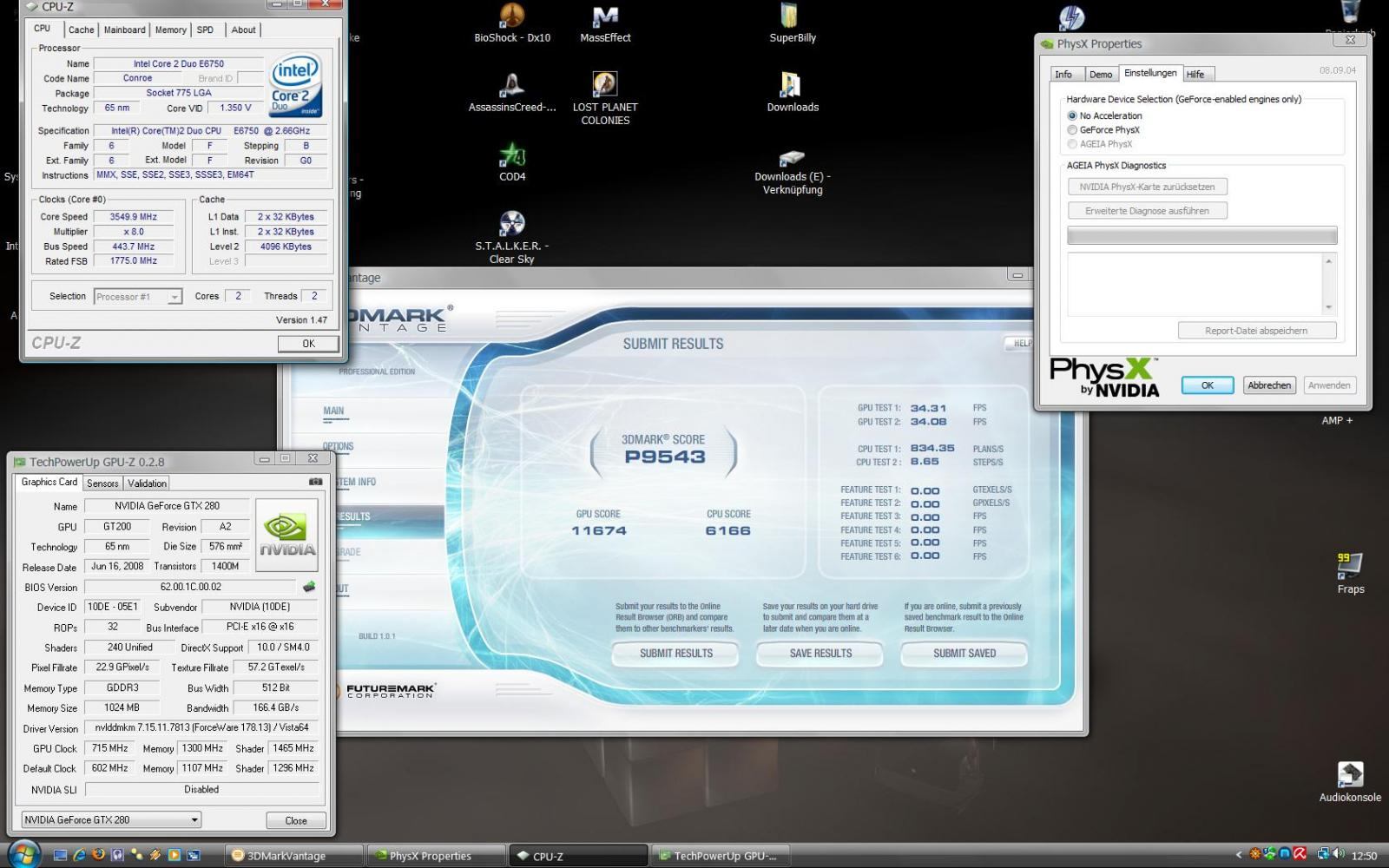Open the BioShock - Dx10 desktop icon

(512, 23)
